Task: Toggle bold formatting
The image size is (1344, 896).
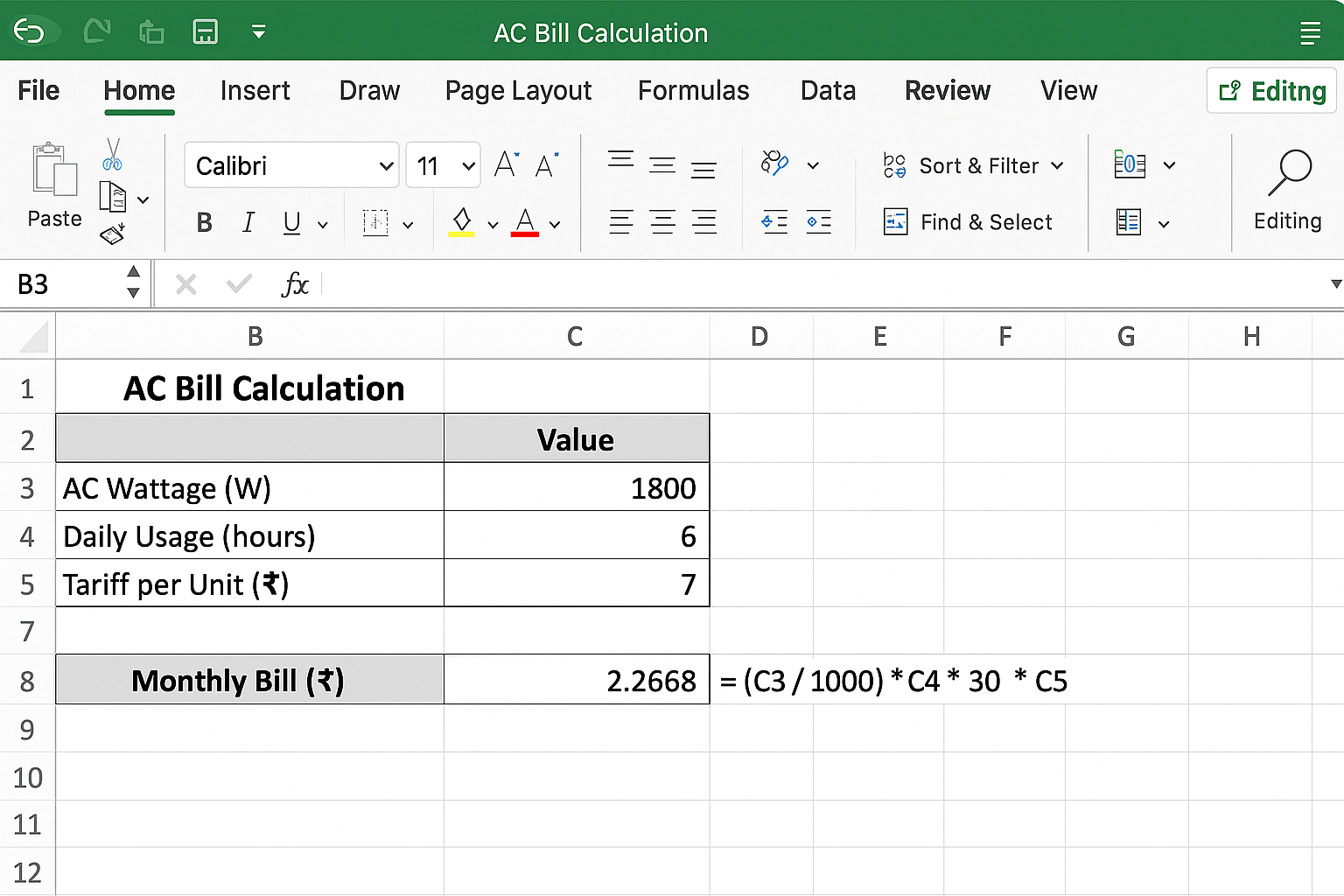Action: 203,222
